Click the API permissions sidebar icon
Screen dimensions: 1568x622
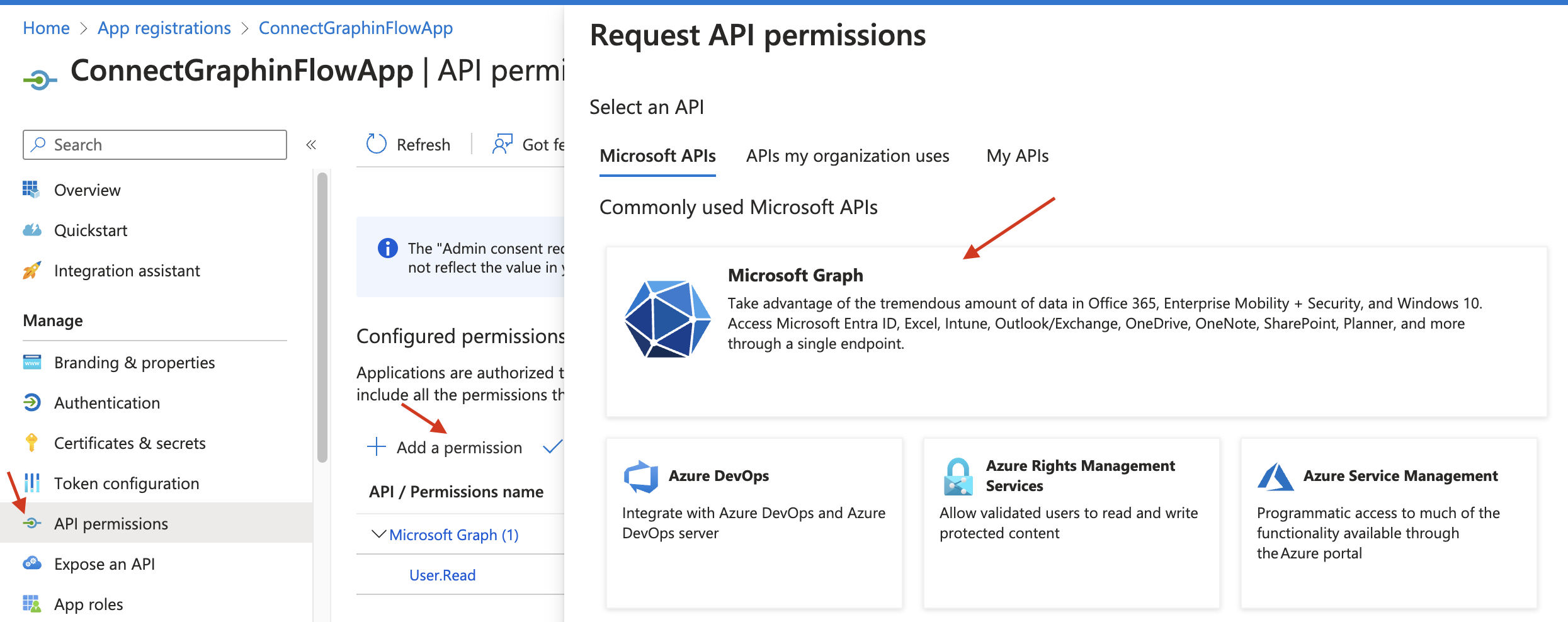pos(31,523)
